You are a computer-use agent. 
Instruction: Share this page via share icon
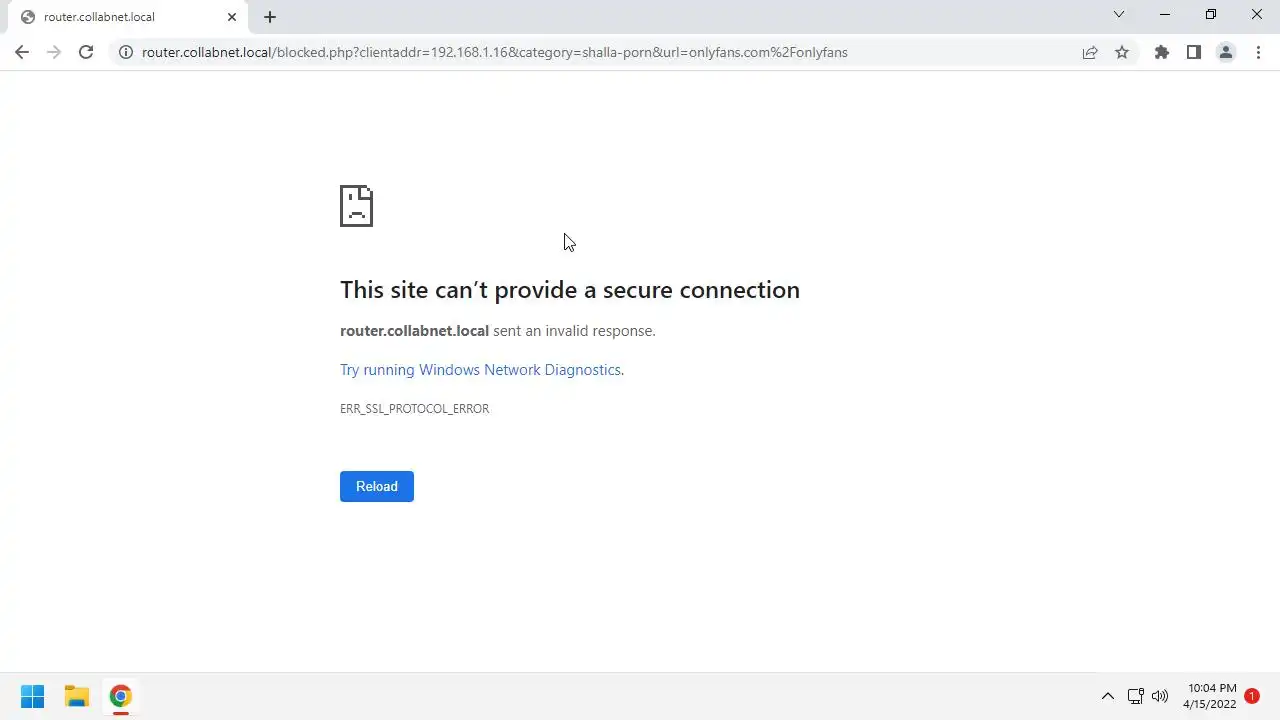coord(1090,52)
